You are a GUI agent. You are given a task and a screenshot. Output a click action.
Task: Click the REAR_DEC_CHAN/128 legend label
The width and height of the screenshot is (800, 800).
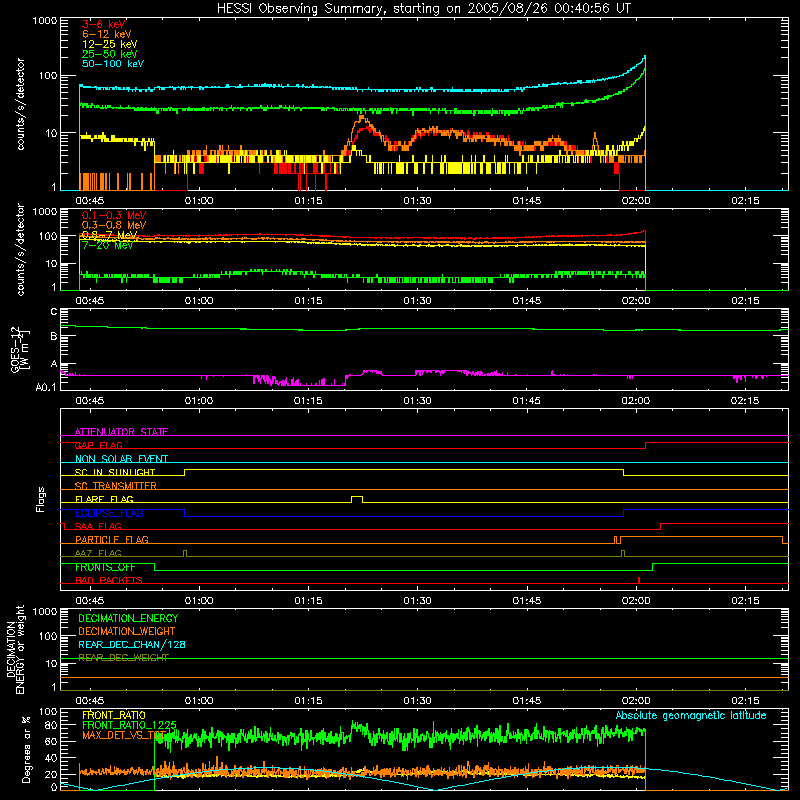pyautogui.click(x=132, y=644)
